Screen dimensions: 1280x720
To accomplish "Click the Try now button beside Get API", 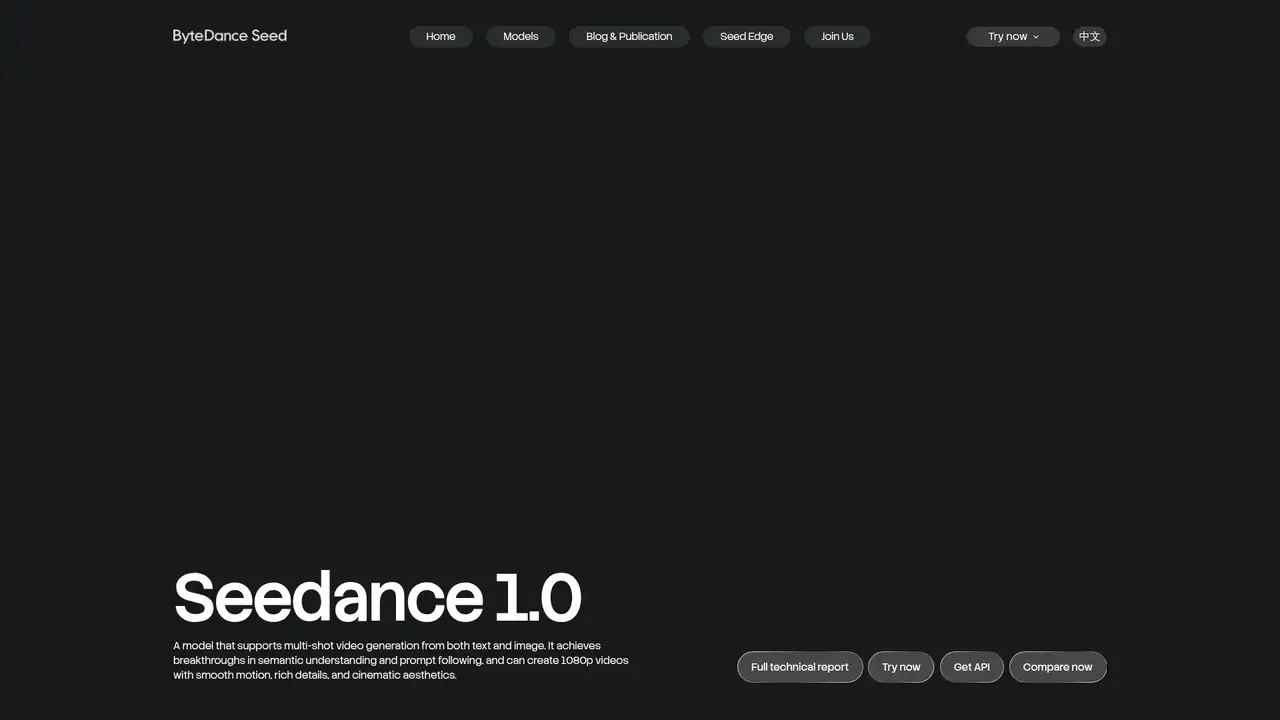I will point(901,667).
